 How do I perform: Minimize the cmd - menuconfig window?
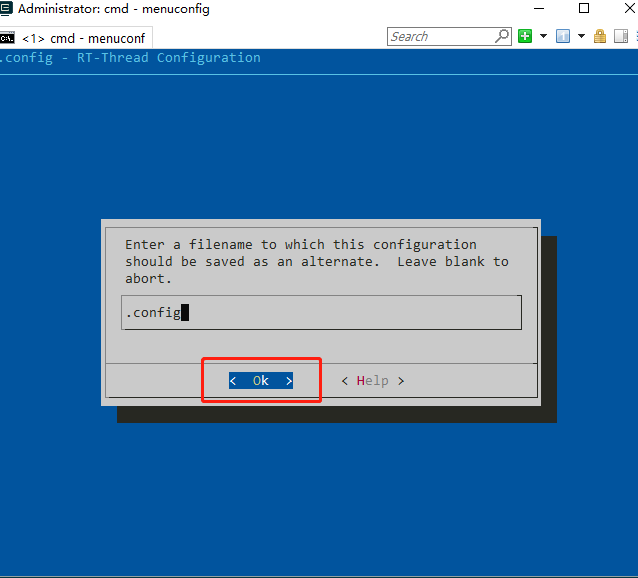pos(539,8)
